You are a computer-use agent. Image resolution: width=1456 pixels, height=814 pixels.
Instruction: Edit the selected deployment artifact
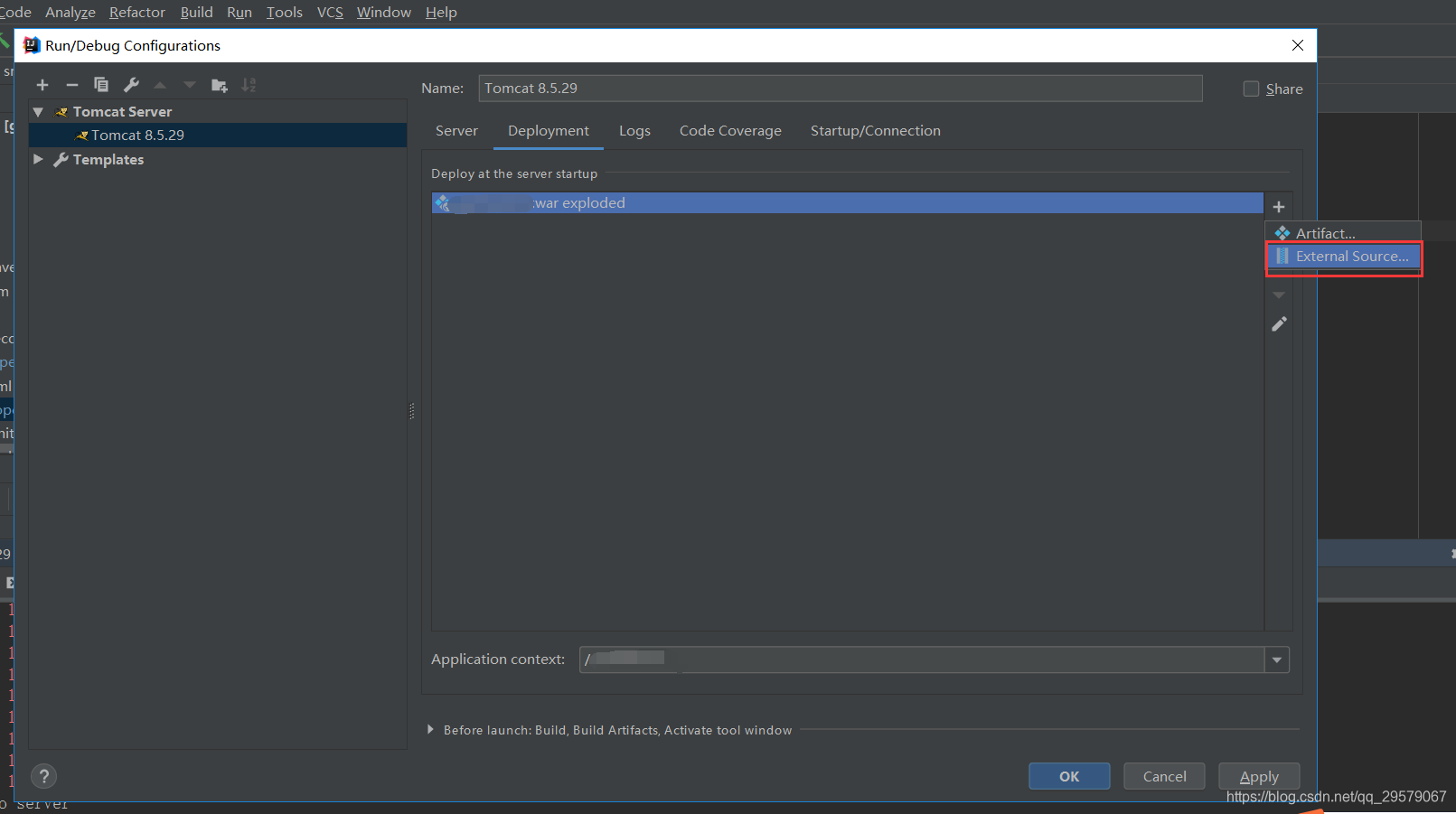click(x=1279, y=323)
